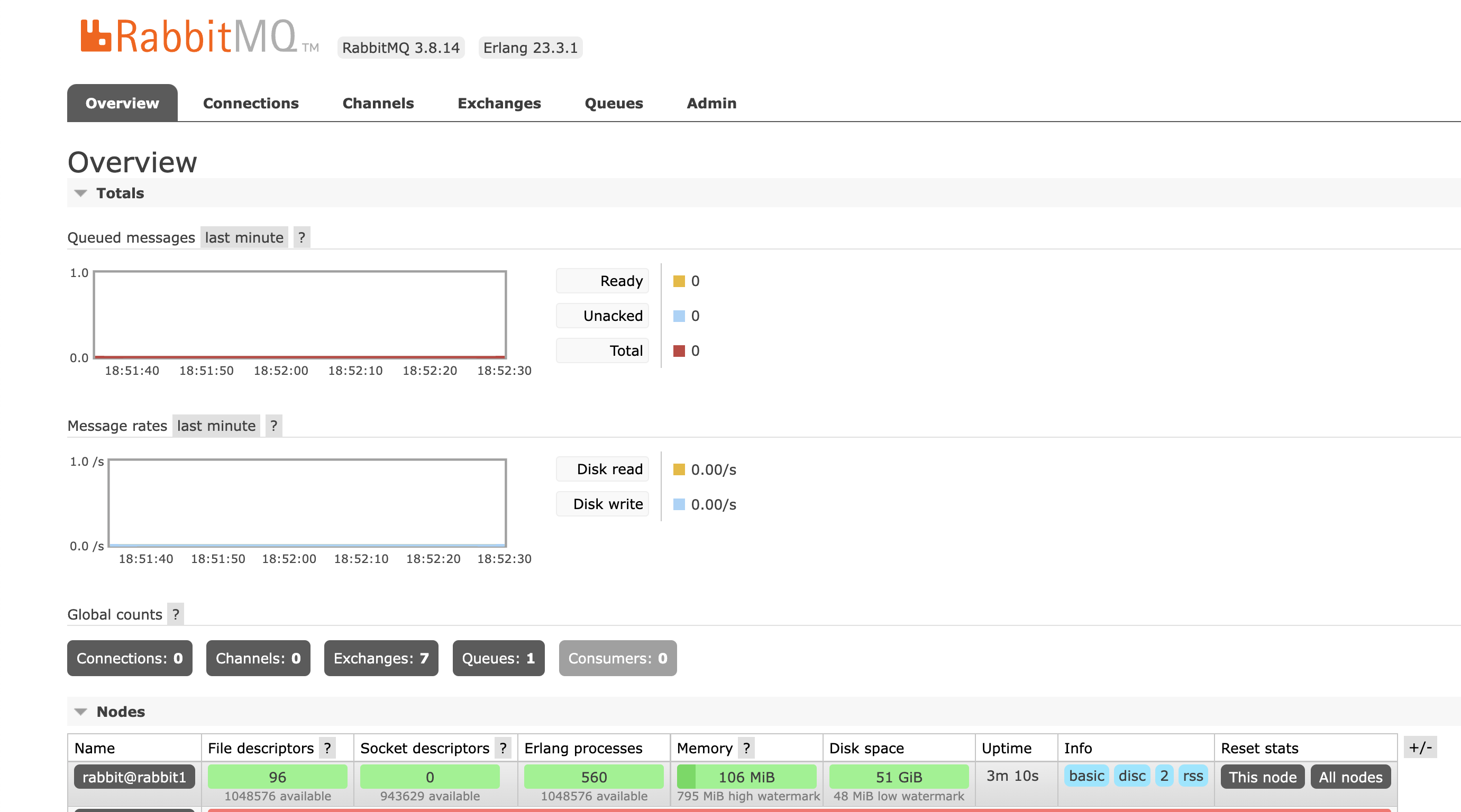Go to the Admin tab
This screenshot has width=1461, height=812.
point(711,103)
